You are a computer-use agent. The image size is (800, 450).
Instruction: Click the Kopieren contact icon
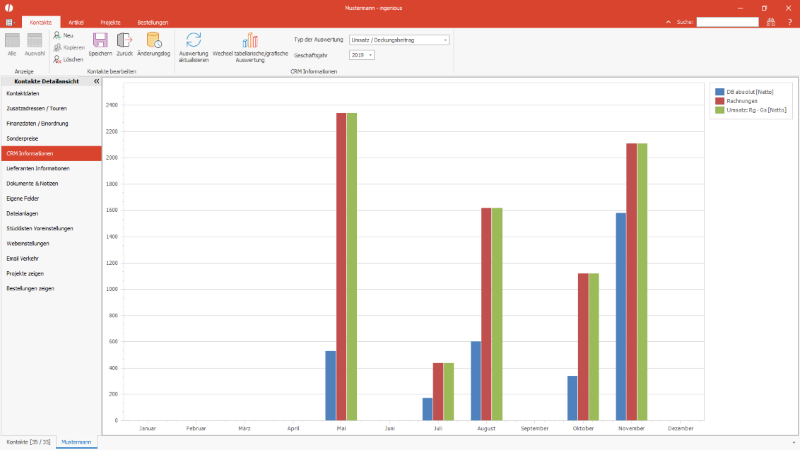pyautogui.click(x=58, y=47)
